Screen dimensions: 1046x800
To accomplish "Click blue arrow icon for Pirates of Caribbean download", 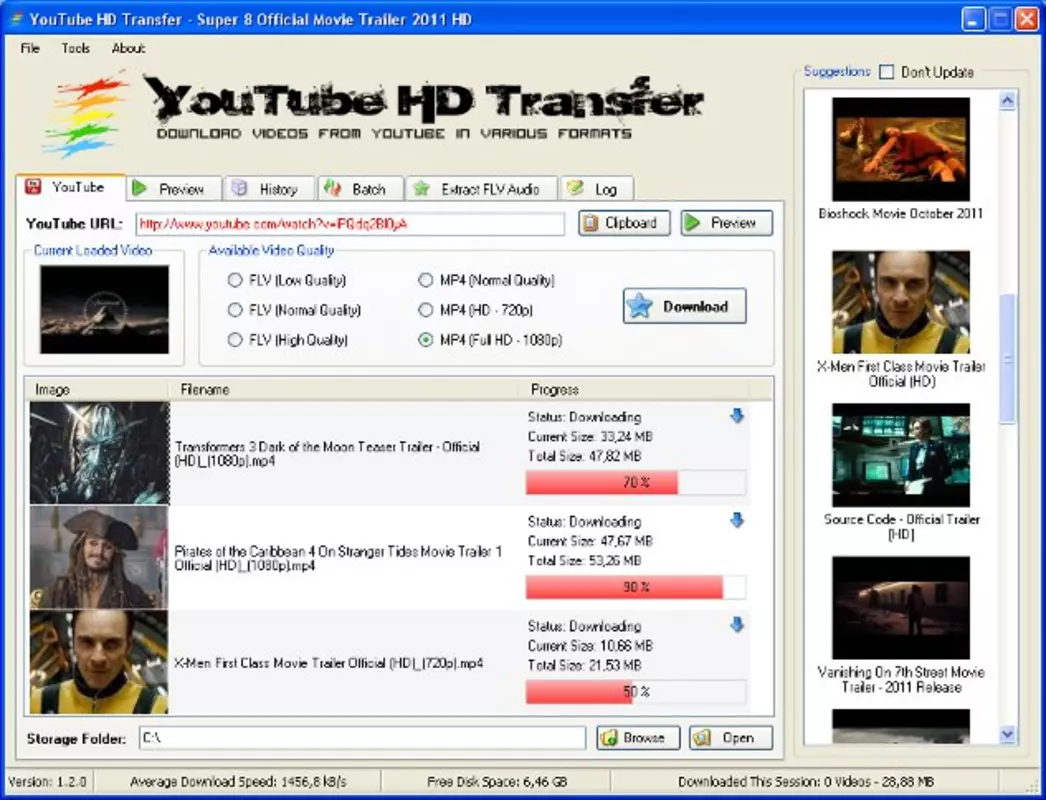I will click(736, 520).
